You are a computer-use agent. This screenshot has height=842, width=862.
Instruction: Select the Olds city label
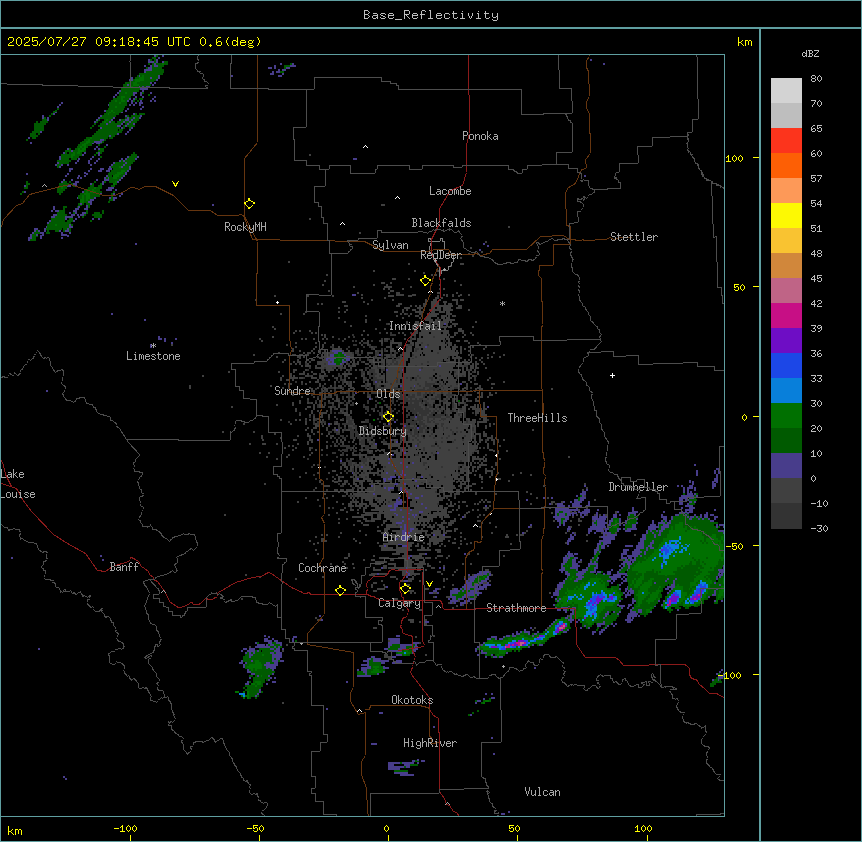pyautogui.click(x=388, y=394)
